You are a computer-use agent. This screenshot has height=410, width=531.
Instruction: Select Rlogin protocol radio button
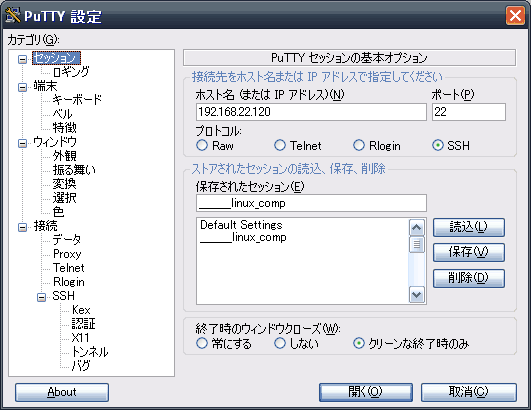[359, 145]
